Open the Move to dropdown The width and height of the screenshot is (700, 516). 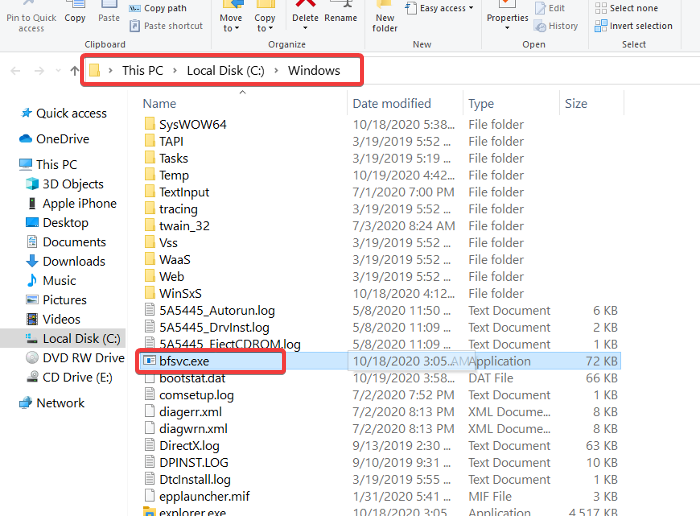coord(231,17)
